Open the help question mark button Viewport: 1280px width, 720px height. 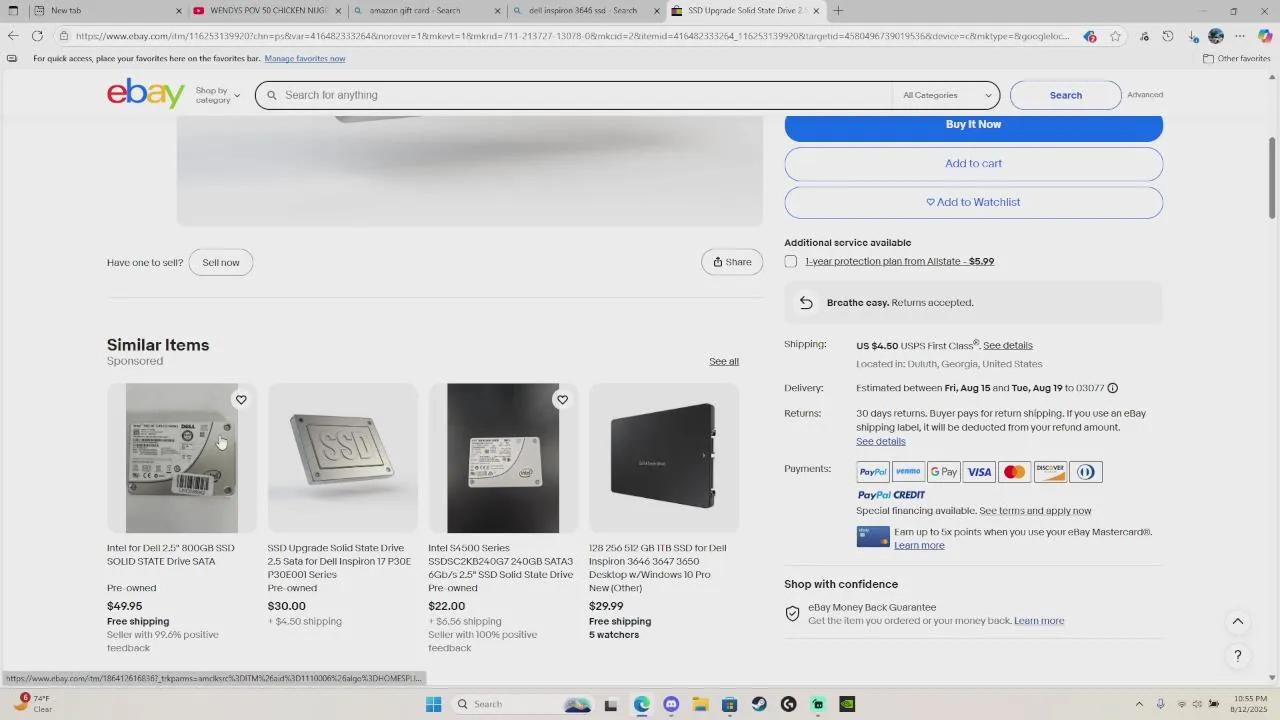pyautogui.click(x=1238, y=656)
